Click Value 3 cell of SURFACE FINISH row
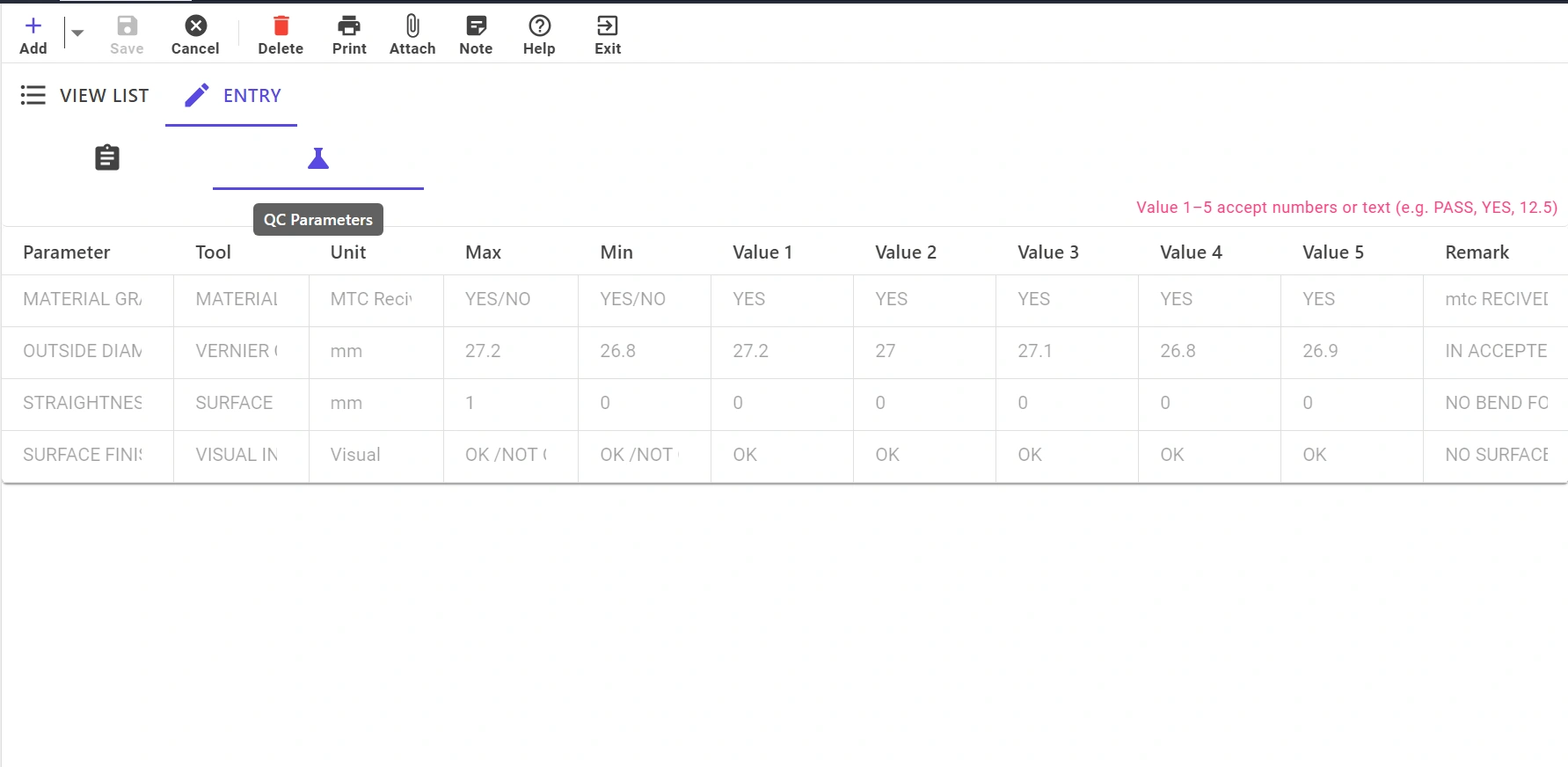 tap(1067, 456)
